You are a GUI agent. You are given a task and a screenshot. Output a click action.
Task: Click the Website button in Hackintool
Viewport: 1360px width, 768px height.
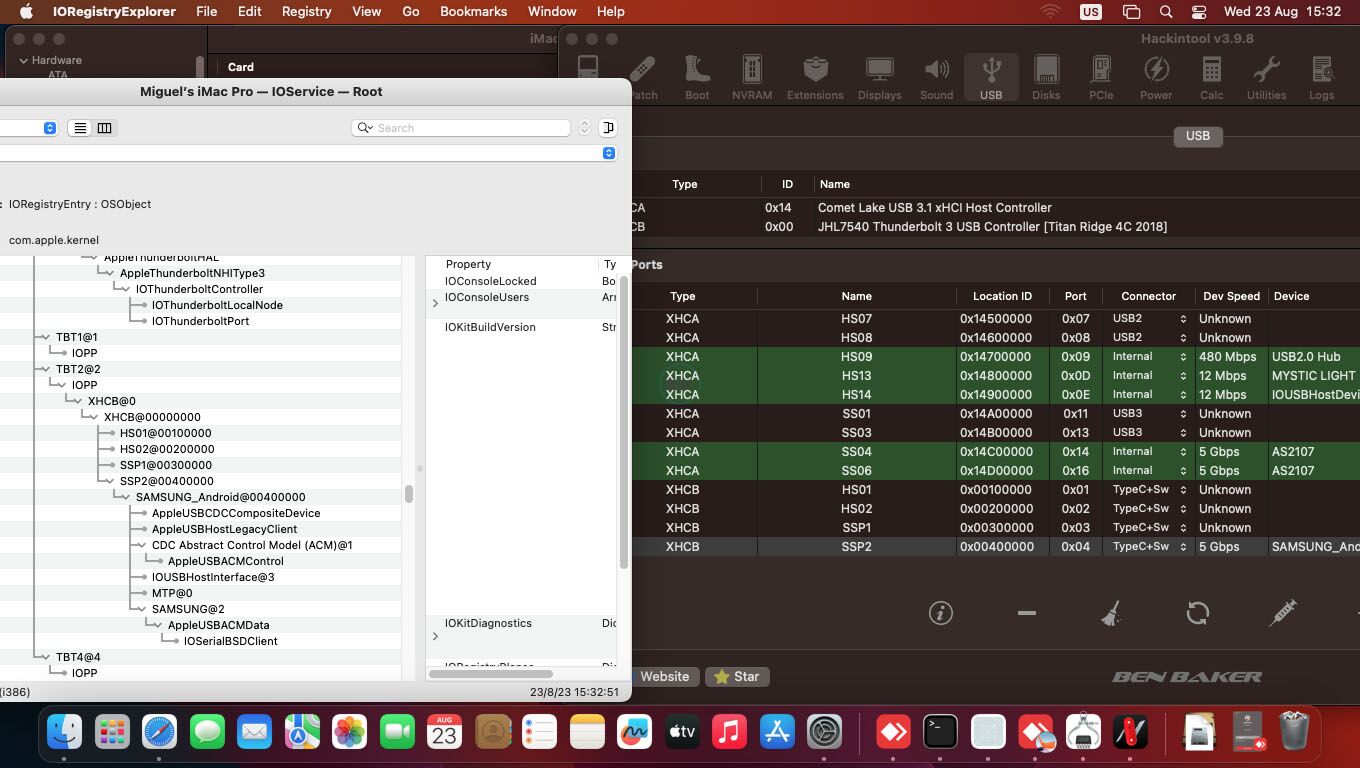664,677
